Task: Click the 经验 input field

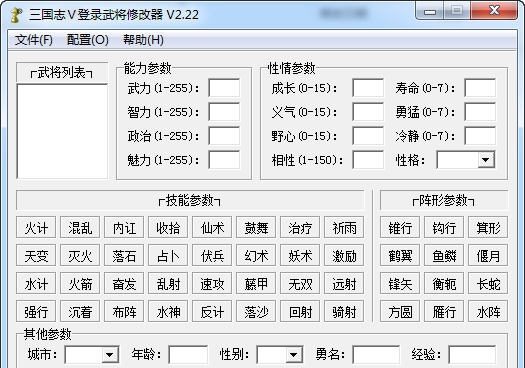Action: pos(472,354)
